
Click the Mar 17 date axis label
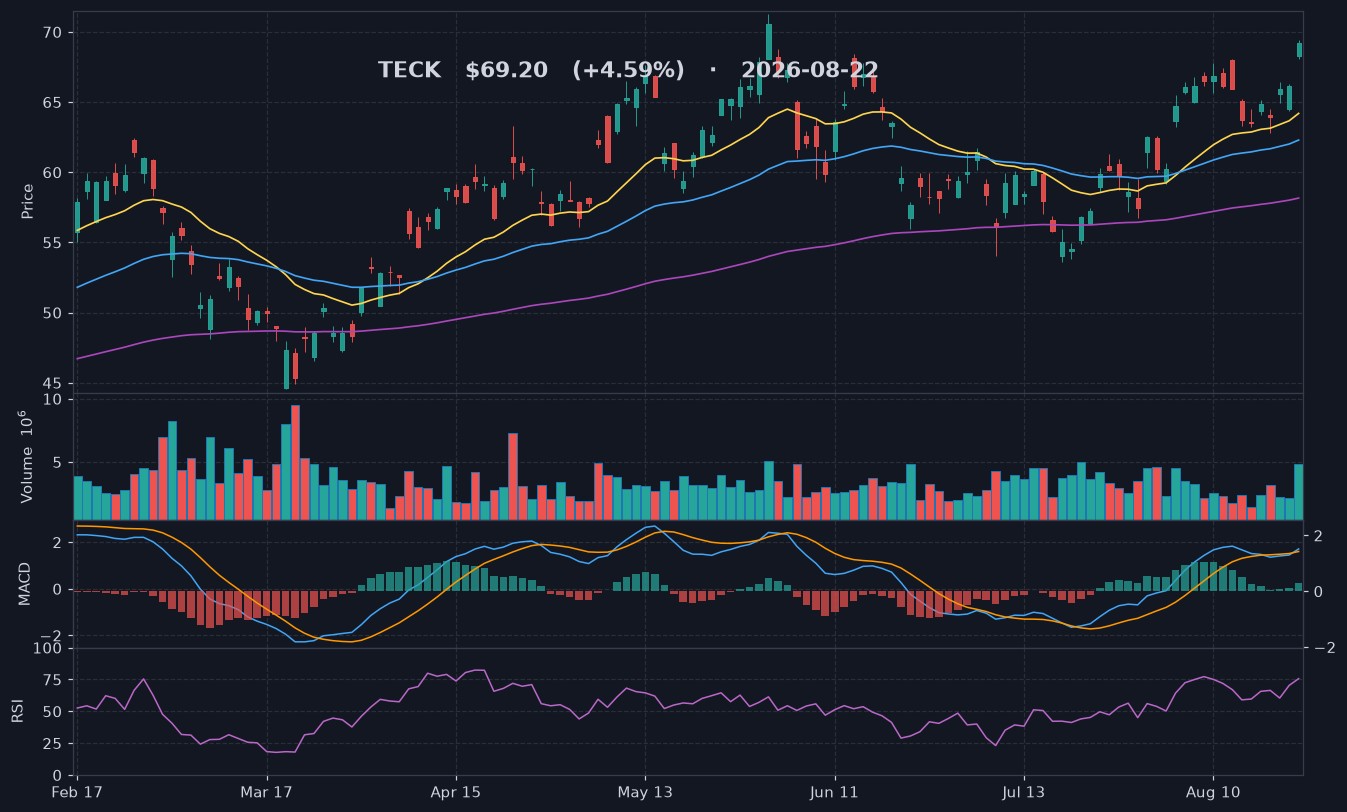coord(267,792)
